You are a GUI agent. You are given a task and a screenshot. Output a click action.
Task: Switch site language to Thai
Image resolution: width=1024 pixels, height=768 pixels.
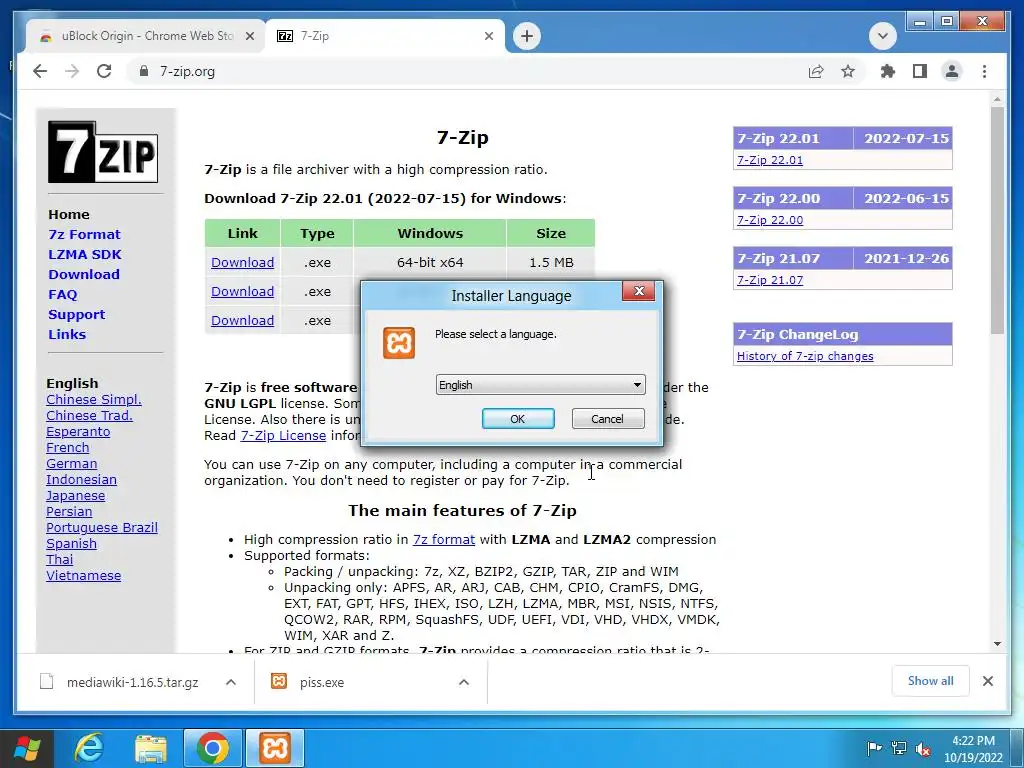coord(59,560)
